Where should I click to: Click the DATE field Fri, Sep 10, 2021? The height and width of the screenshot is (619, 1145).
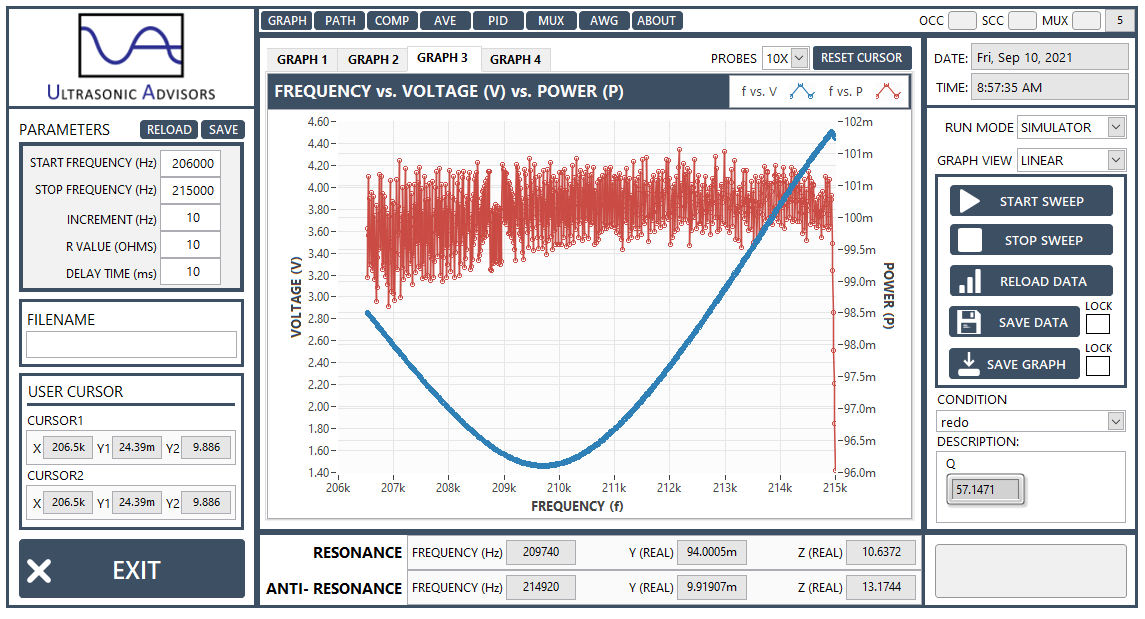click(x=1051, y=58)
